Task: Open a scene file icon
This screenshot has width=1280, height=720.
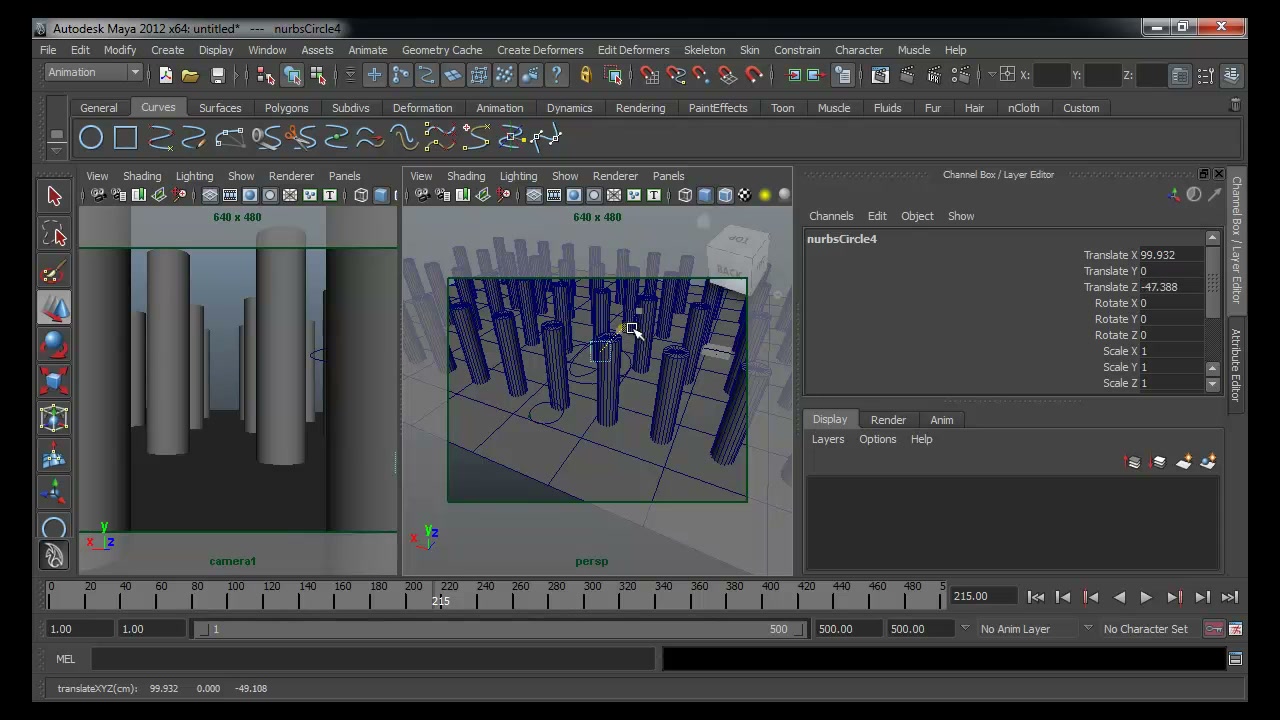Action: click(190, 75)
